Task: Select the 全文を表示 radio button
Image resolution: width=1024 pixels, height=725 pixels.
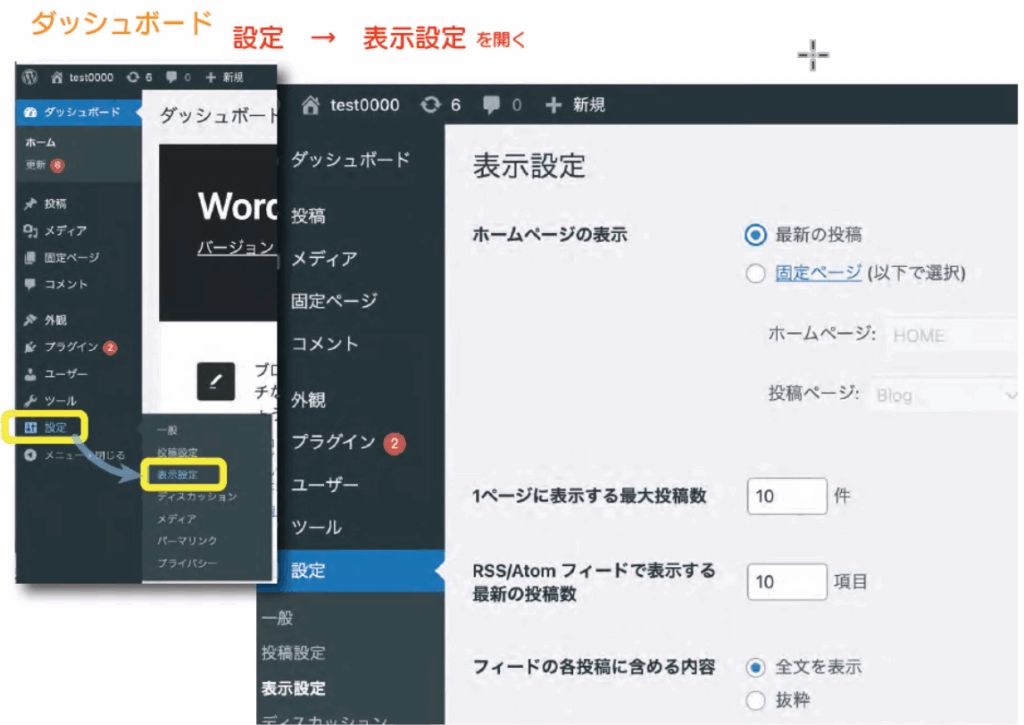Action: coord(755,667)
